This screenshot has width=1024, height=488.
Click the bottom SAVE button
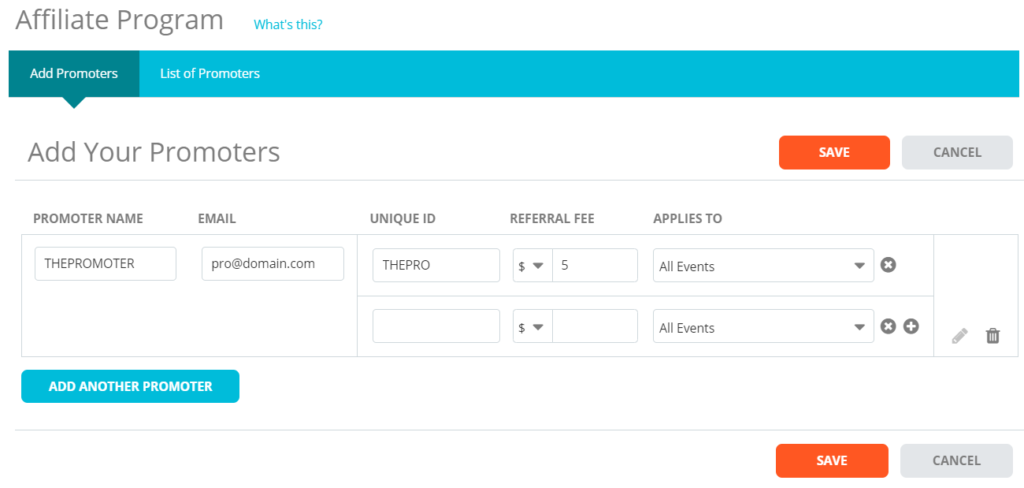click(831, 461)
